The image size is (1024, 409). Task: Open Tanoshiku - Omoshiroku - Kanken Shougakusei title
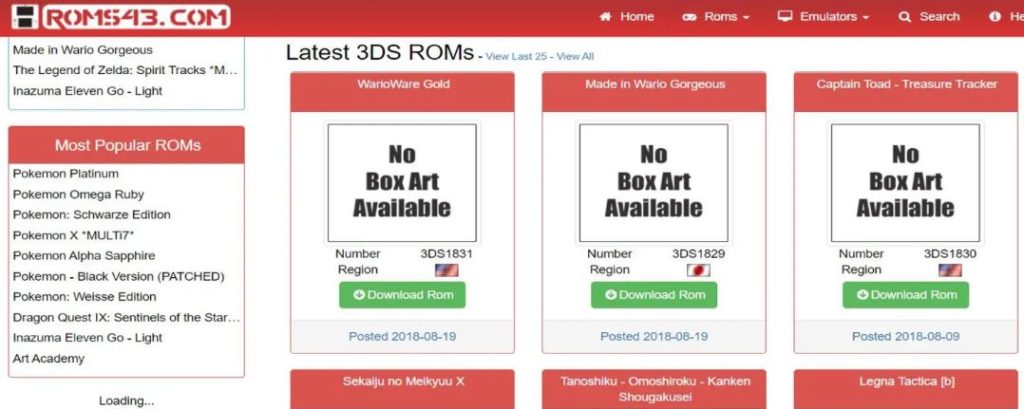pyautogui.click(x=655, y=389)
